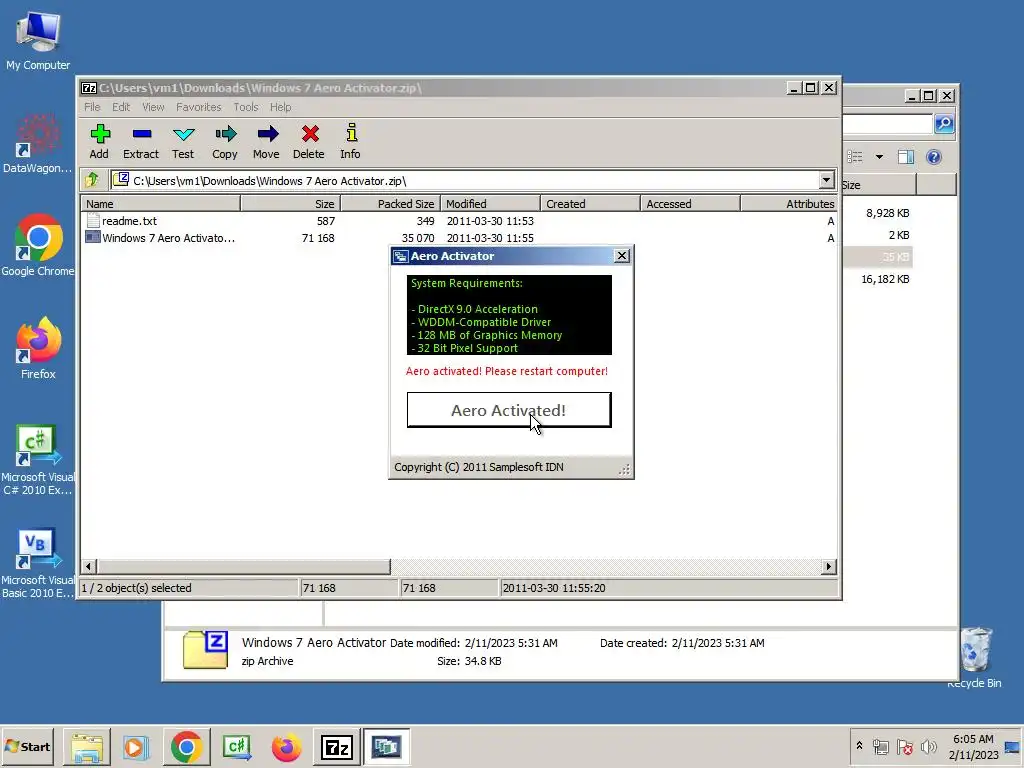This screenshot has width=1024, height=768.
Task: Close the Aero Activator dialog
Action: click(x=622, y=256)
